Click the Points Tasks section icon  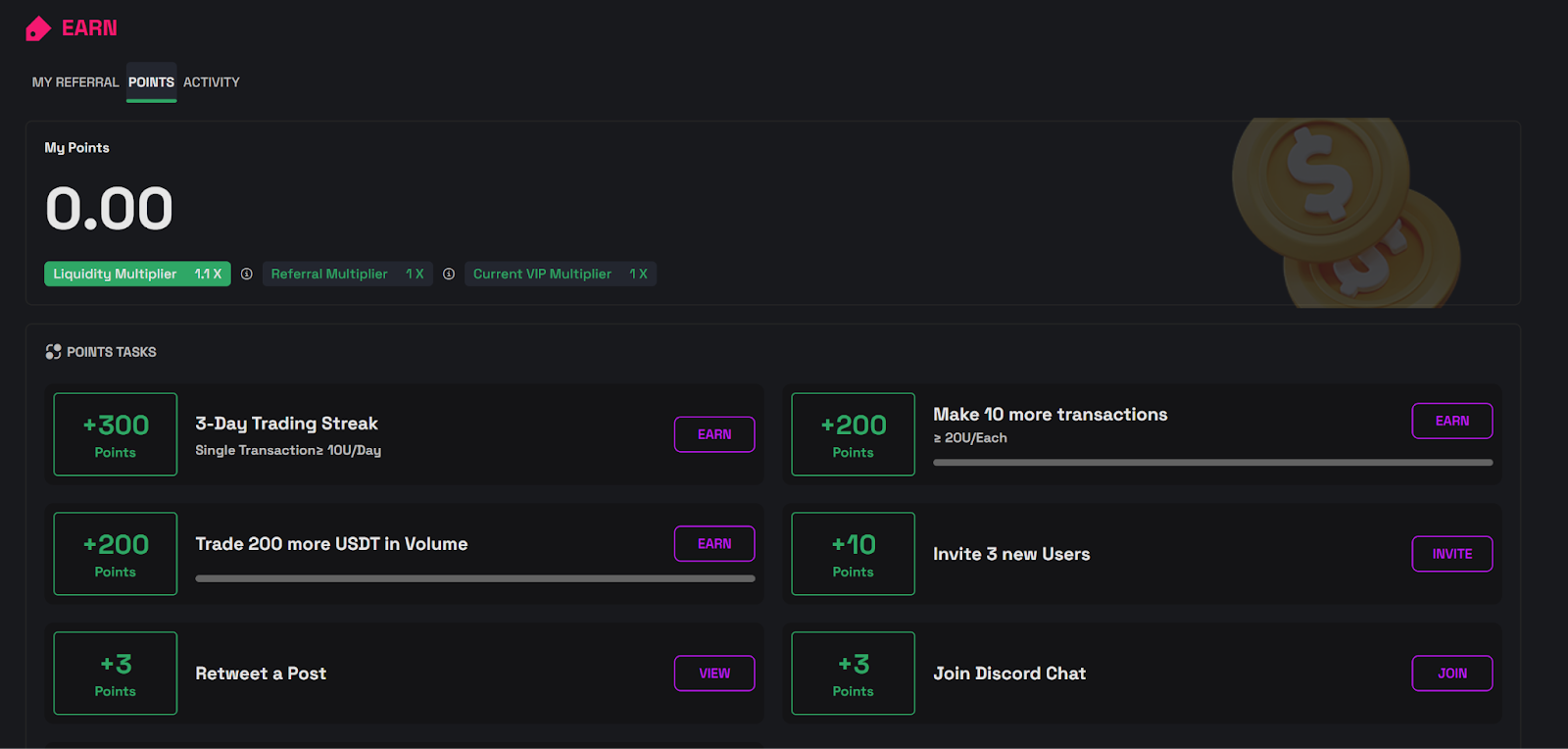[x=53, y=352]
